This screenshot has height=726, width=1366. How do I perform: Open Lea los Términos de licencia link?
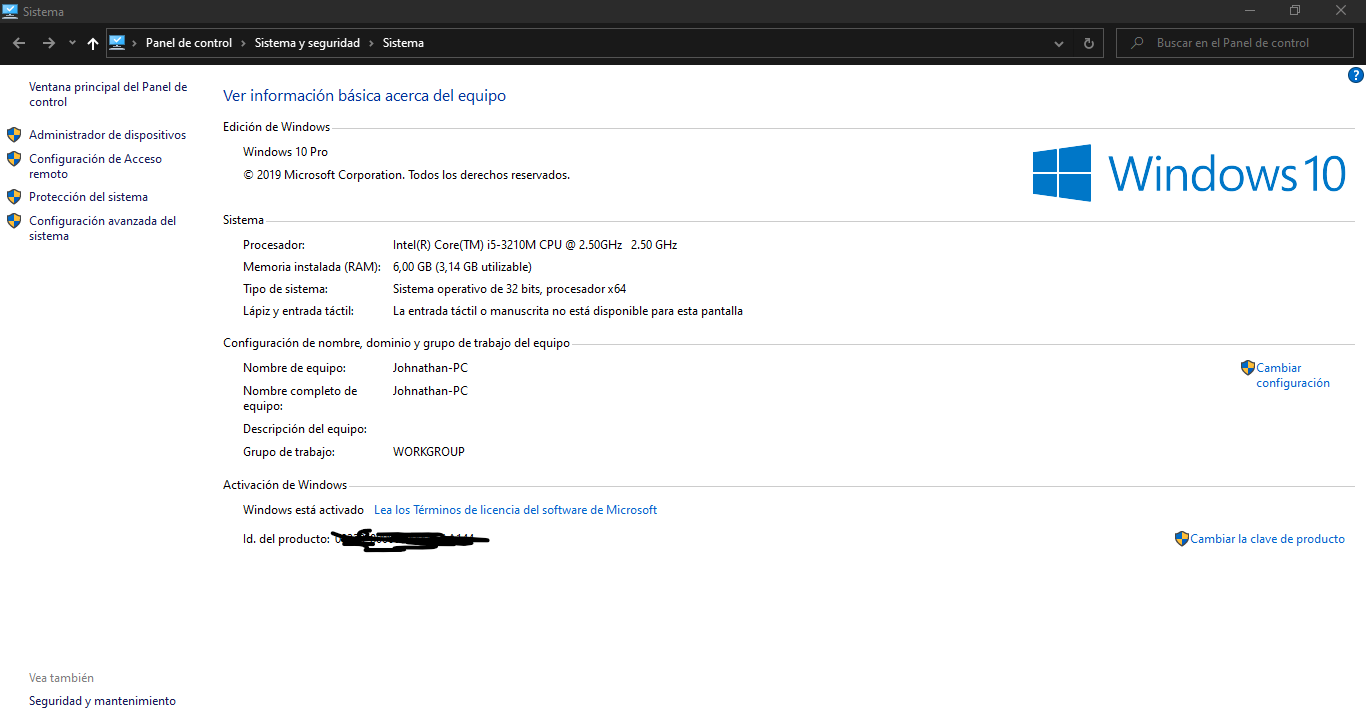pyautogui.click(x=515, y=510)
